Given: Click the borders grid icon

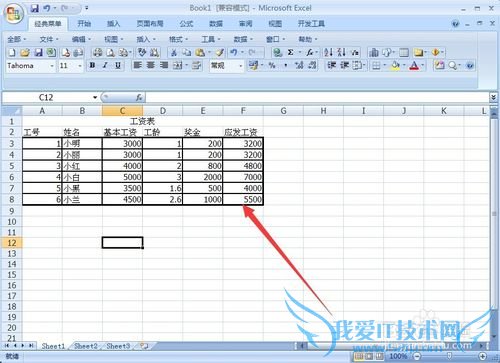Looking at the screenshot, I should 376,65.
